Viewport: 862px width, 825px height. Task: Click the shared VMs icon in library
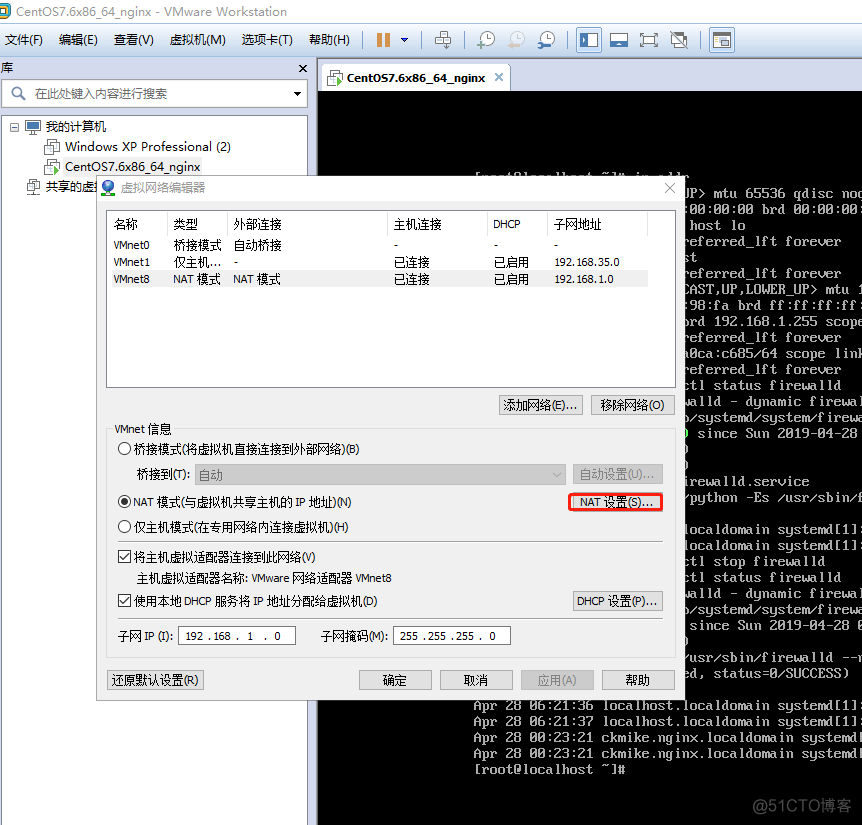tap(33, 187)
